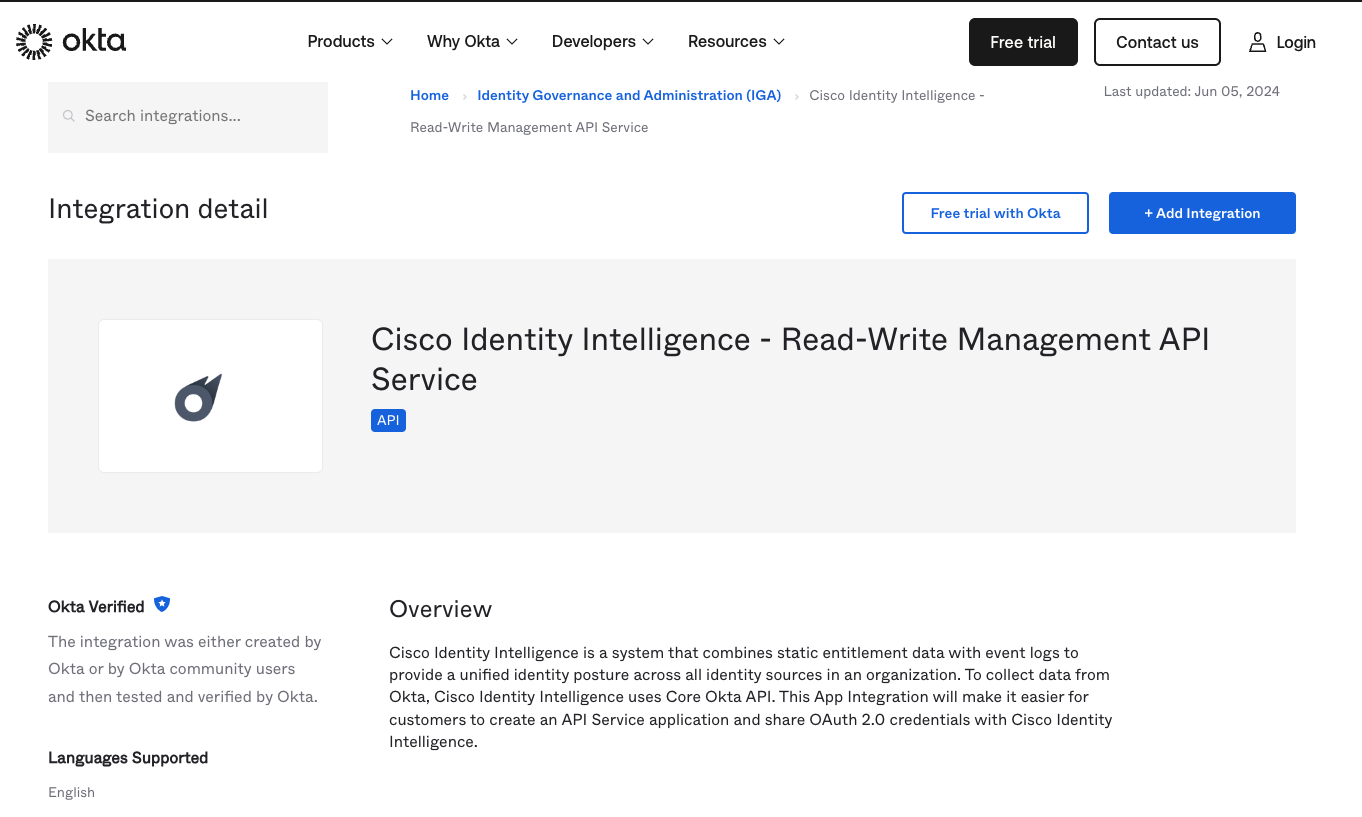Screen dimensions: 1362x817
Task: Click the Login text link
Action: pos(1296,42)
